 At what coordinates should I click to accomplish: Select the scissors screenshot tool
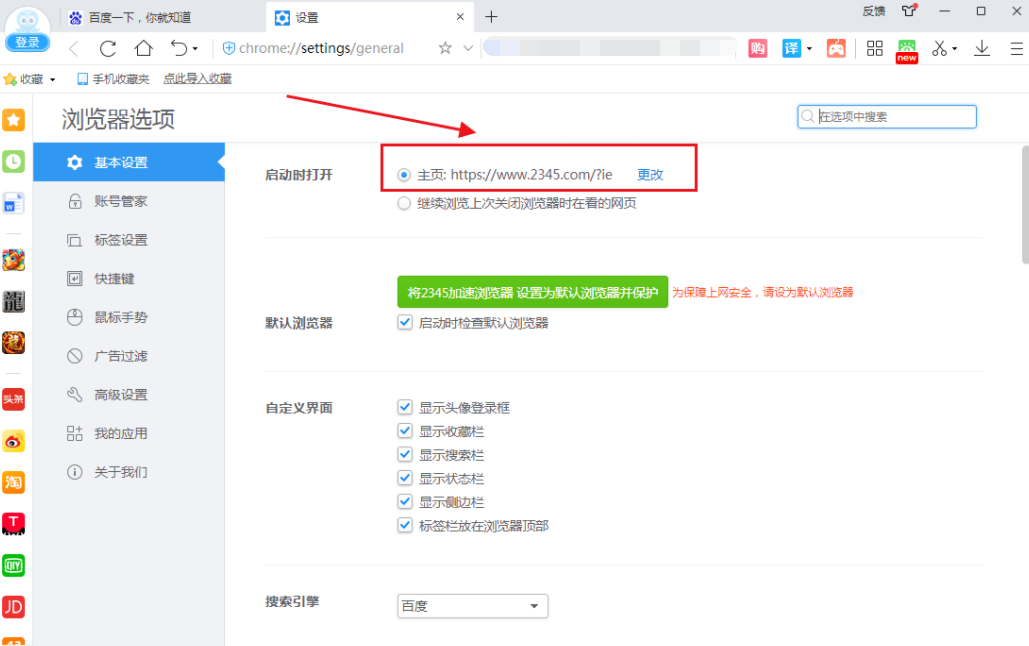coord(939,48)
